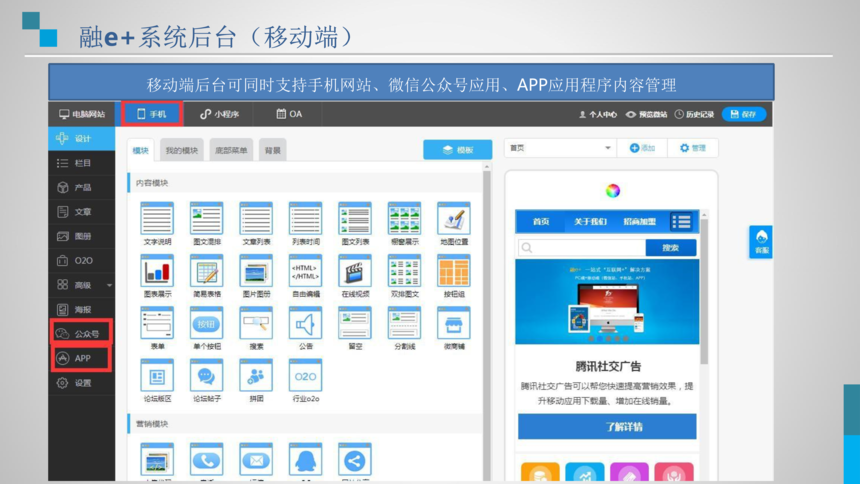Expand the 高级 sidebar menu arrow
The image size is (860, 484).
(109, 285)
